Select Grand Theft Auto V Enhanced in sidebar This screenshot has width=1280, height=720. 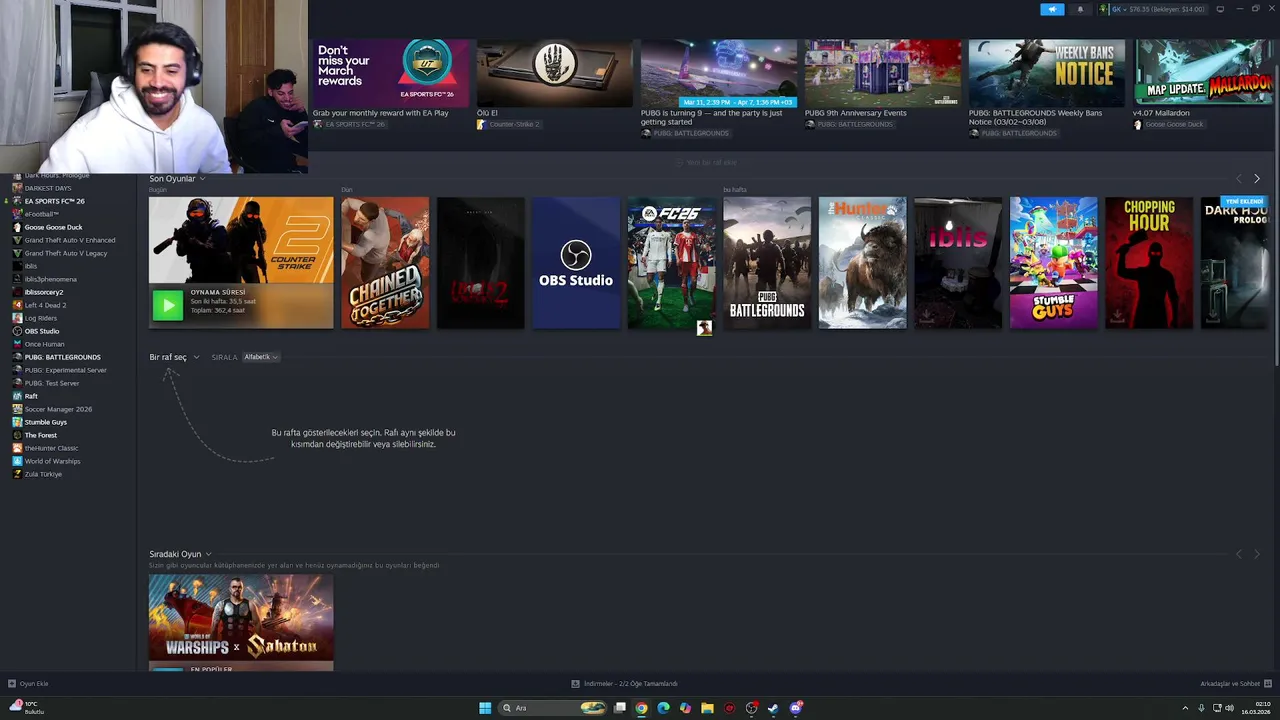pyautogui.click(x=69, y=240)
